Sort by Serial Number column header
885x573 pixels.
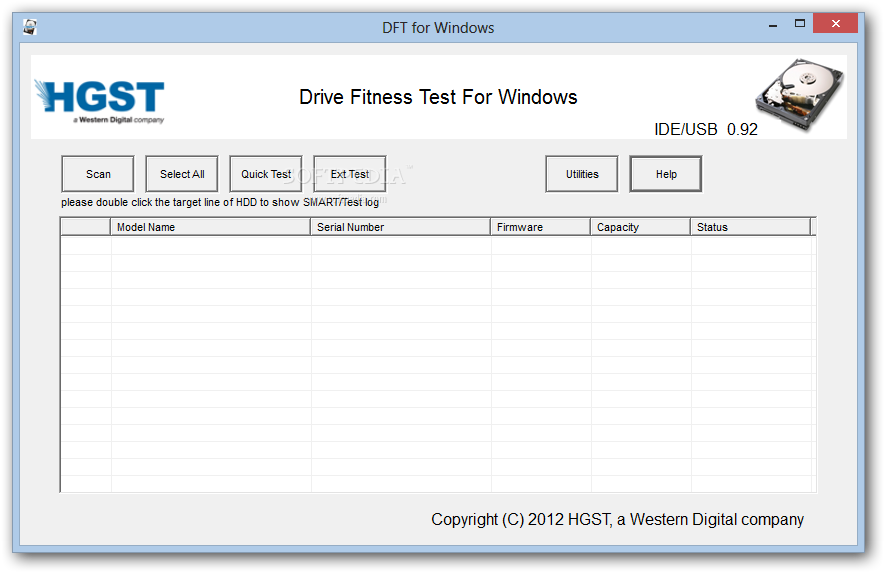(400, 227)
